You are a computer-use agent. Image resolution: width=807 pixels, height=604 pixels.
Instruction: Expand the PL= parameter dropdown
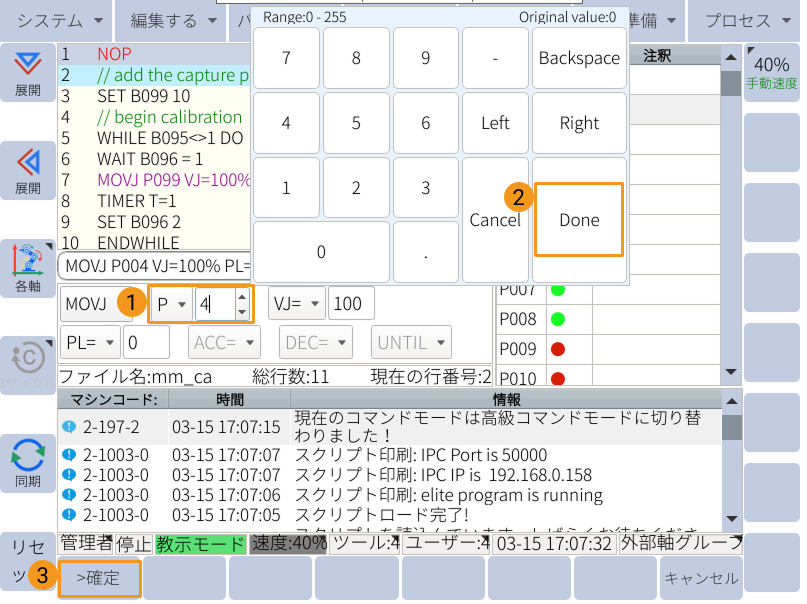(89, 343)
